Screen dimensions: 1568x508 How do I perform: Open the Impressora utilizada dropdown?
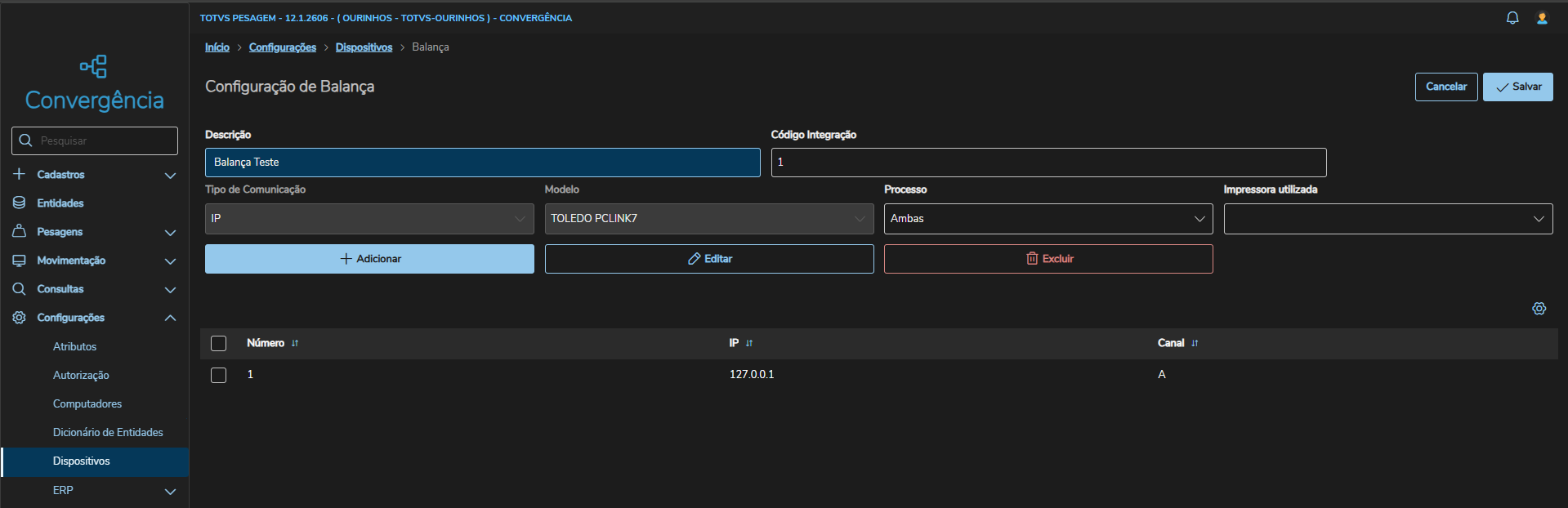[1387, 219]
